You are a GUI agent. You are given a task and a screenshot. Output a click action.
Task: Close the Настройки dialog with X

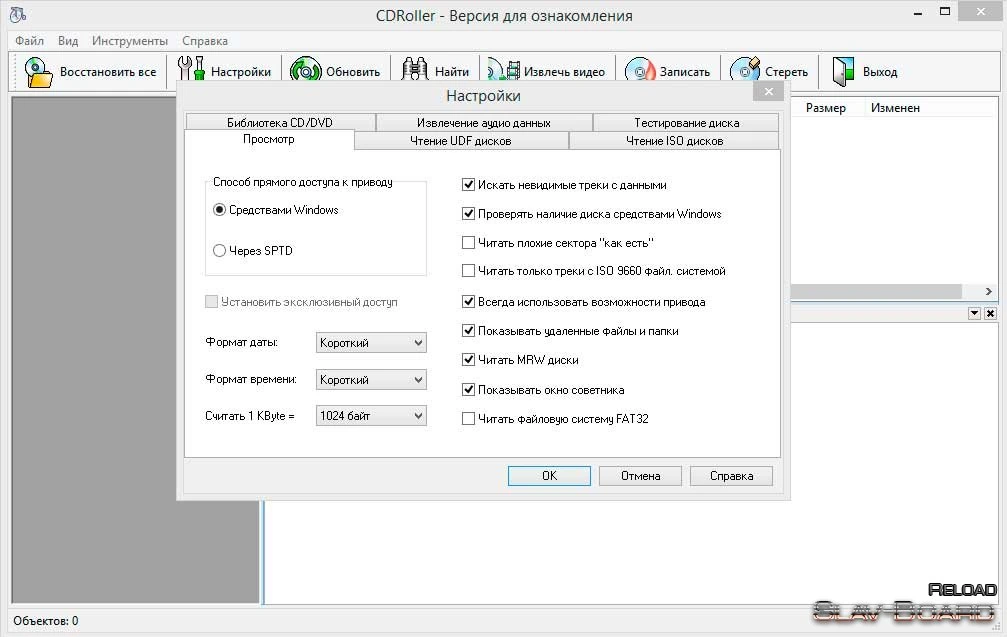pyautogui.click(x=769, y=91)
